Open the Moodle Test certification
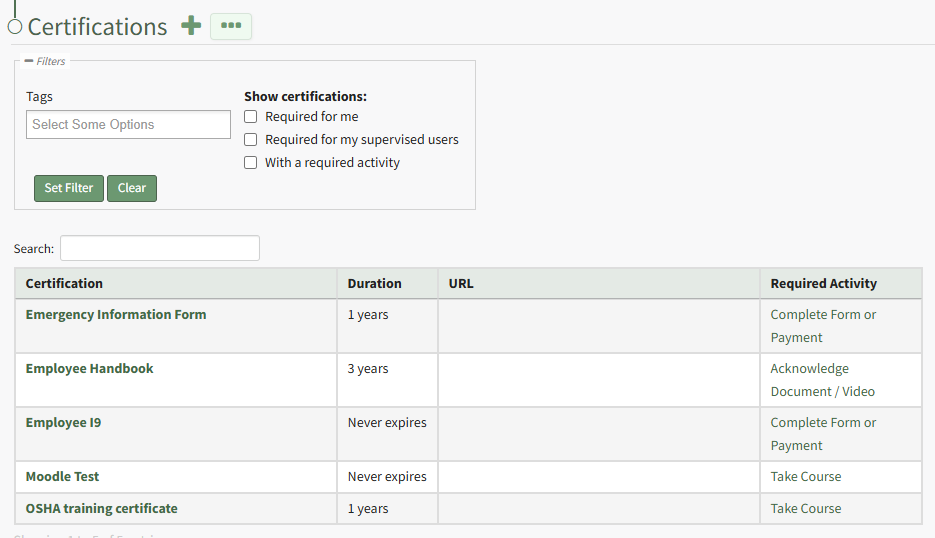 click(x=62, y=477)
